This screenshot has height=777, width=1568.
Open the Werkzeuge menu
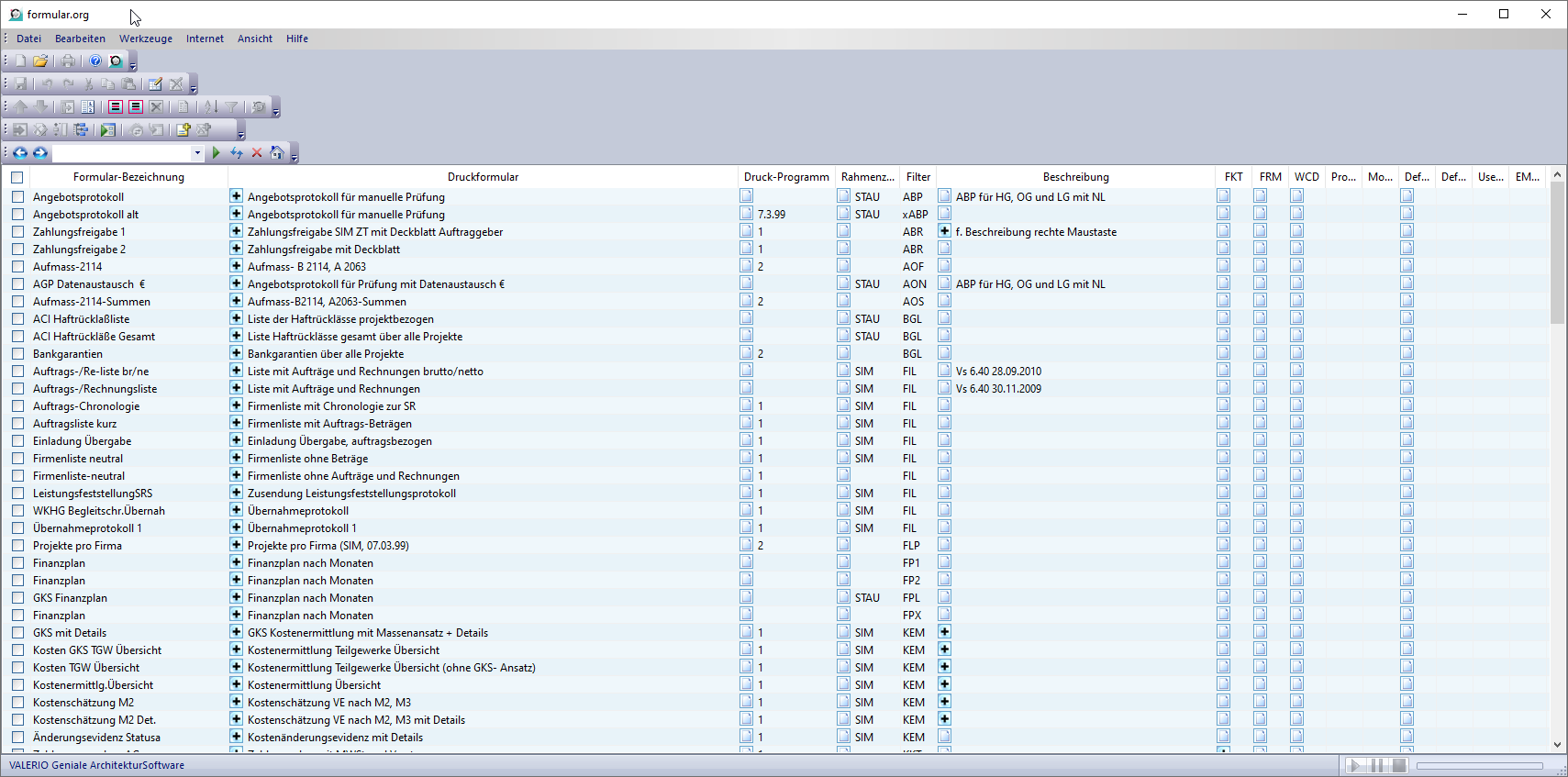[145, 39]
